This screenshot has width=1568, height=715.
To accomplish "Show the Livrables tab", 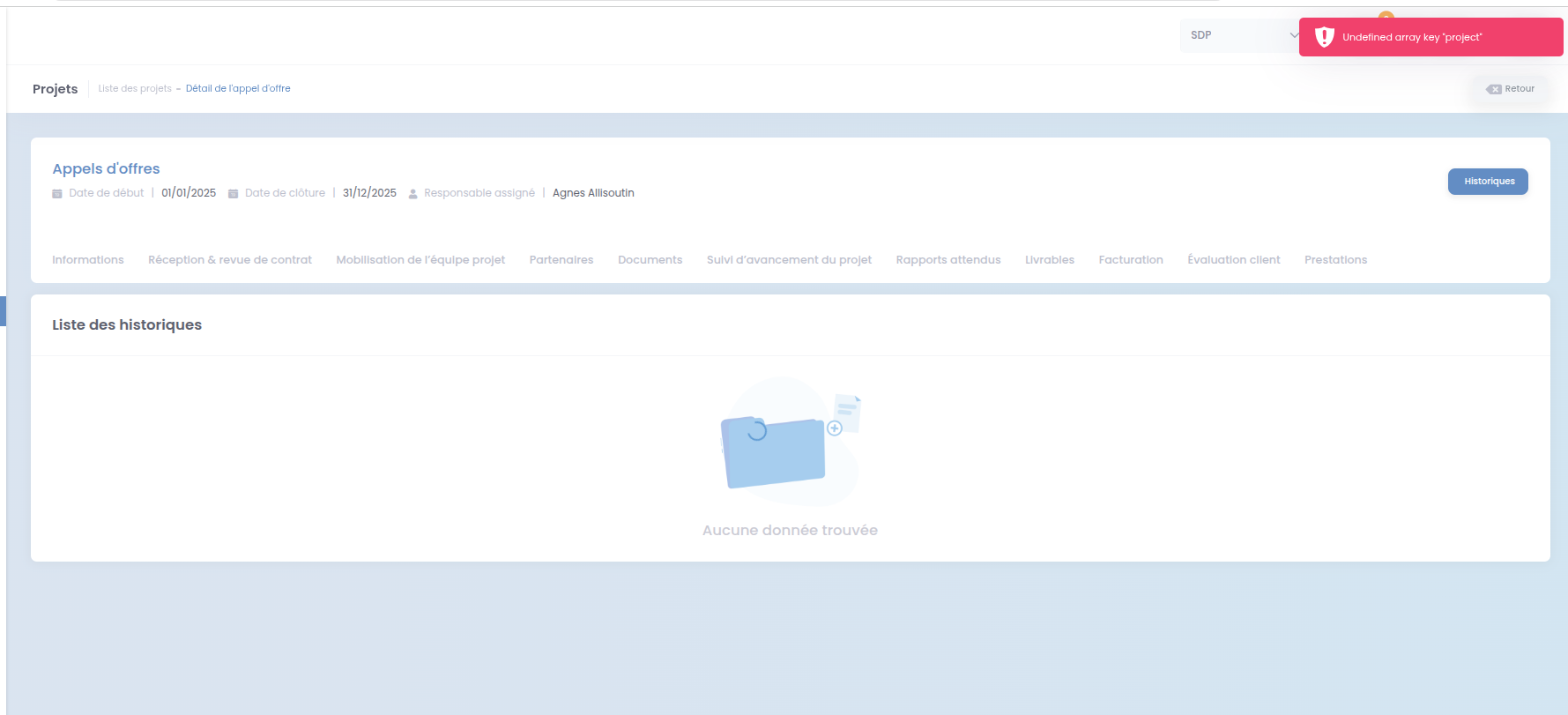I will 1050,260.
